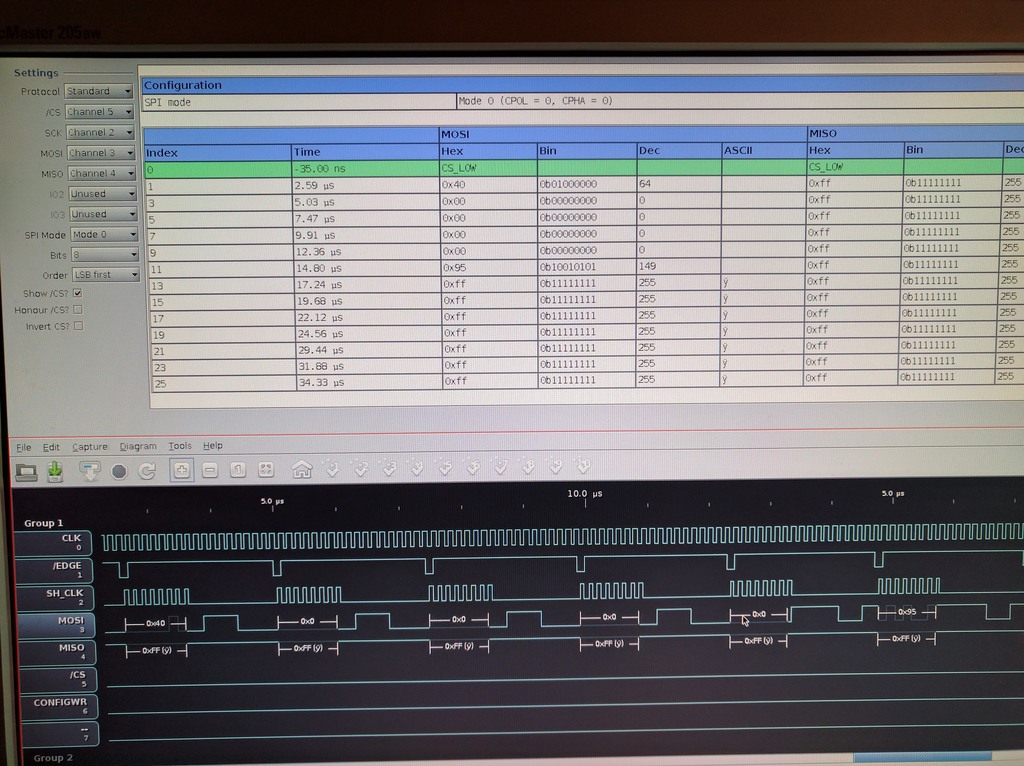Click the home cursor toolbar icon
This screenshot has height=766, width=1024.
301,468
